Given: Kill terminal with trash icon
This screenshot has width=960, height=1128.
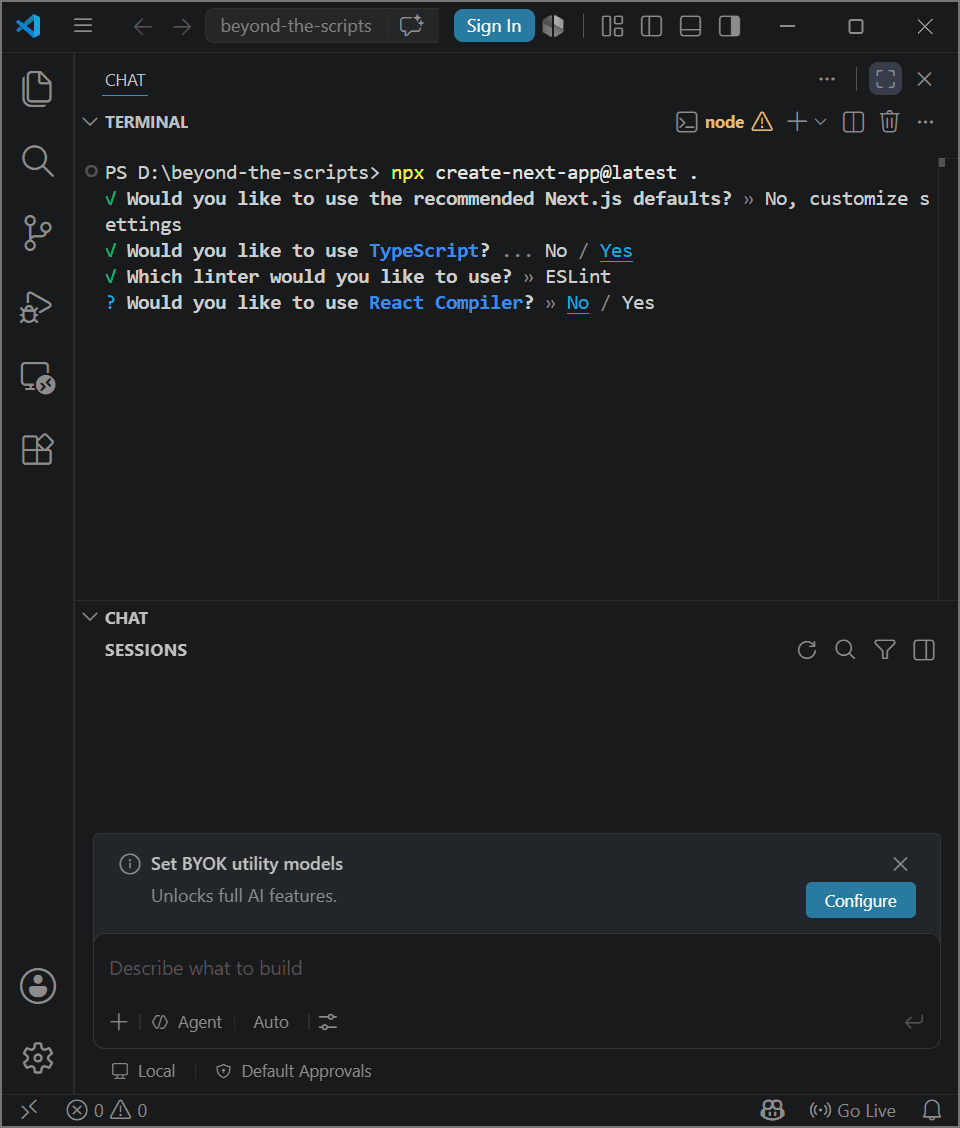Looking at the screenshot, I should (x=889, y=122).
